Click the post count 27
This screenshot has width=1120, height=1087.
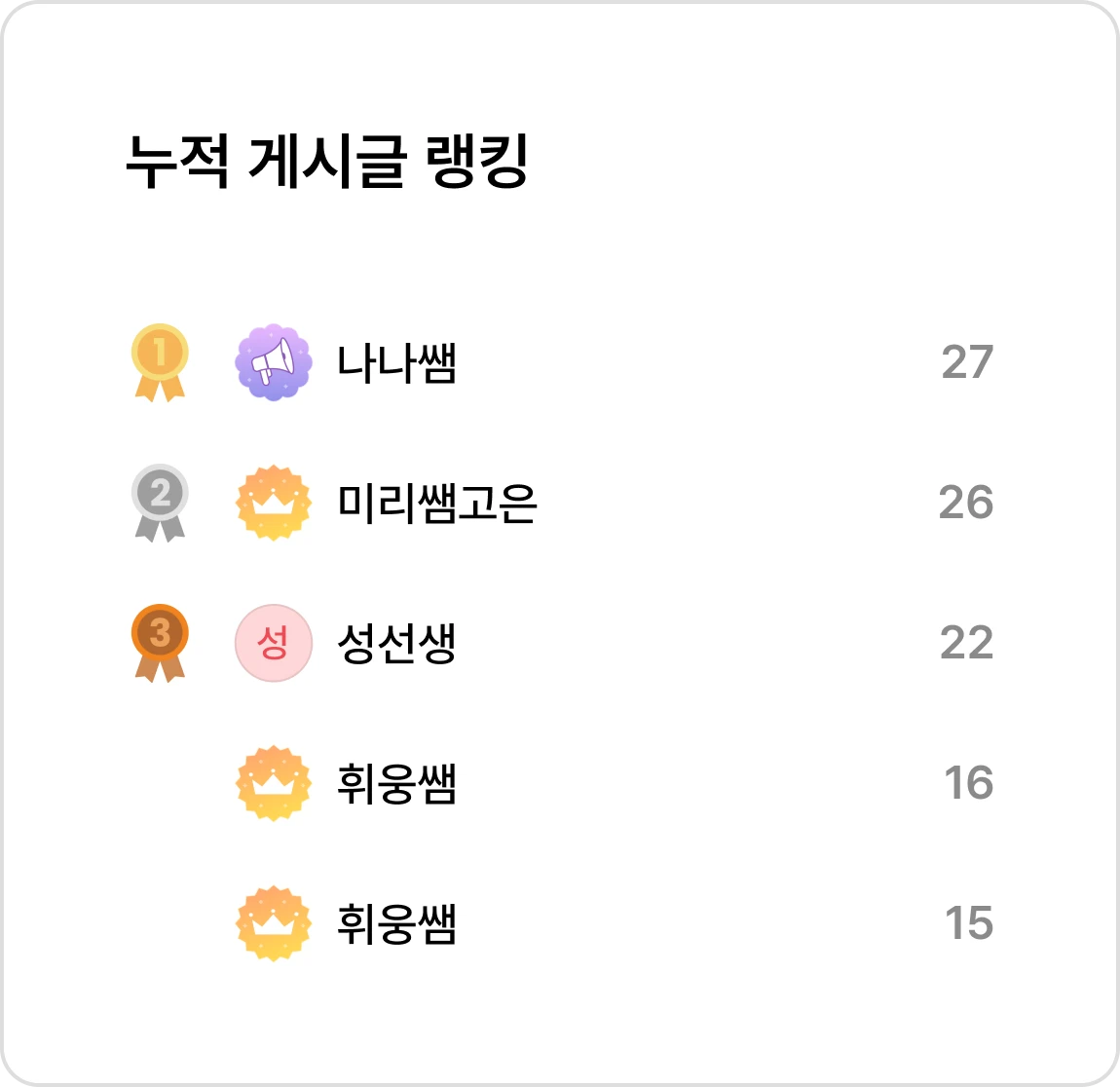coord(967,362)
